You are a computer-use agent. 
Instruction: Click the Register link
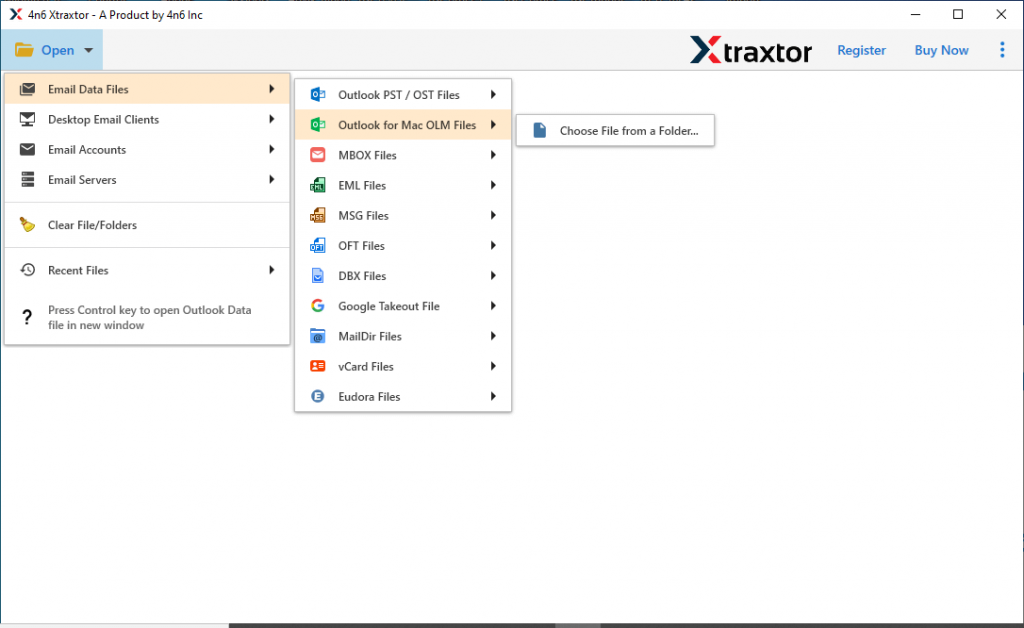(861, 49)
